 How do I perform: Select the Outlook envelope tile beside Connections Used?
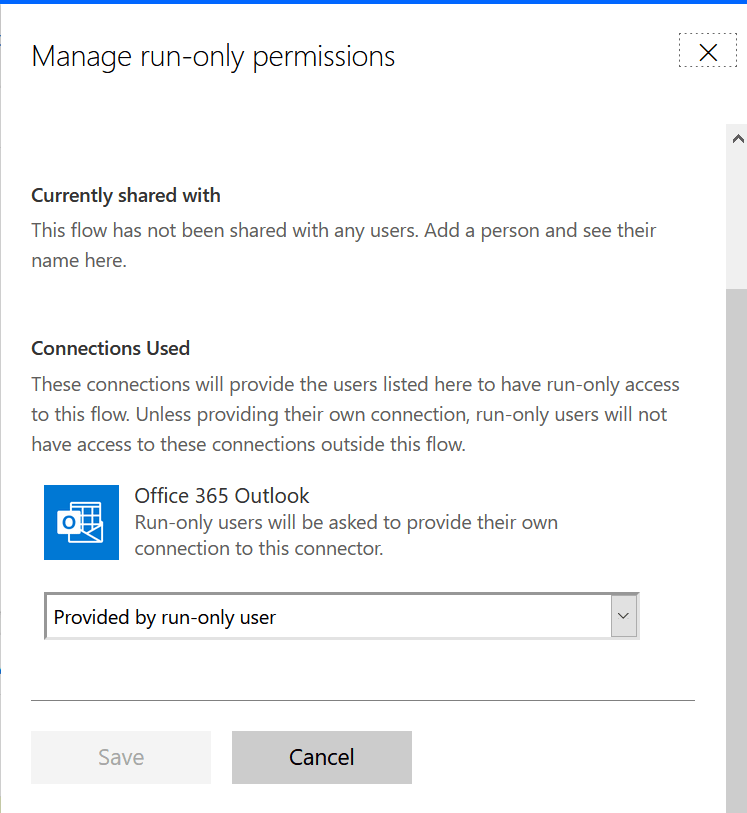coord(81,522)
